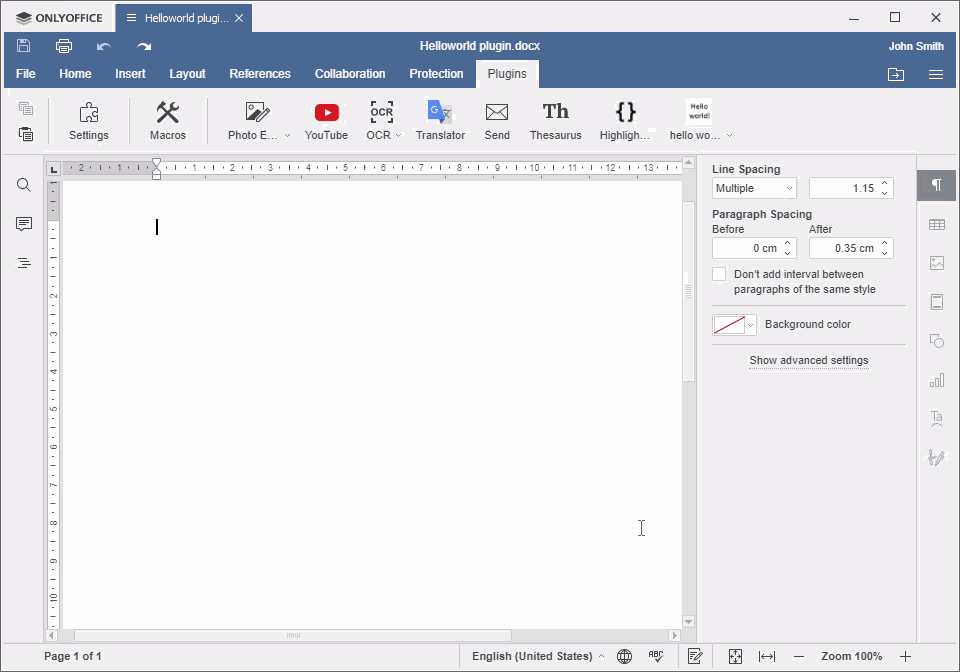Click Page 1 of 1 indicator

tap(73, 656)
